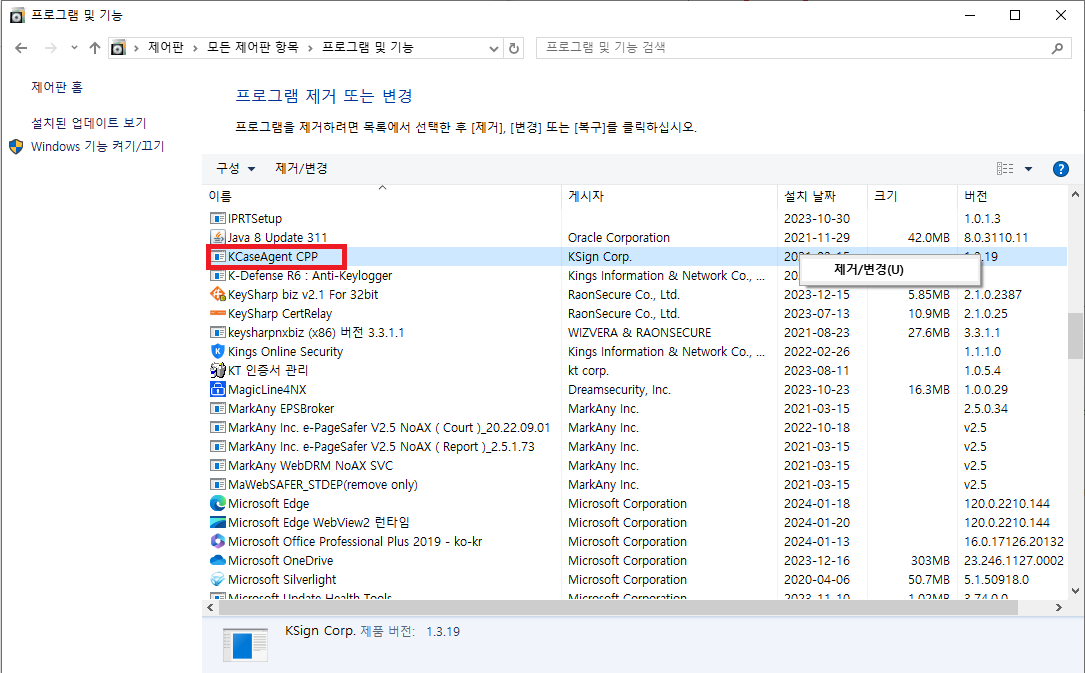Click the kt corp. publisher cell
The height and width of the screenshot is (673, 1085).
pyautogui.click(x=588, y=371)
